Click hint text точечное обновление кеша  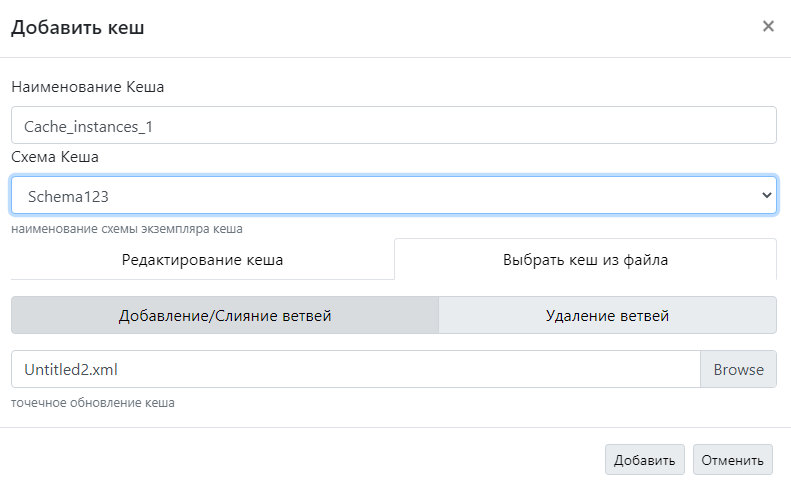93,403
